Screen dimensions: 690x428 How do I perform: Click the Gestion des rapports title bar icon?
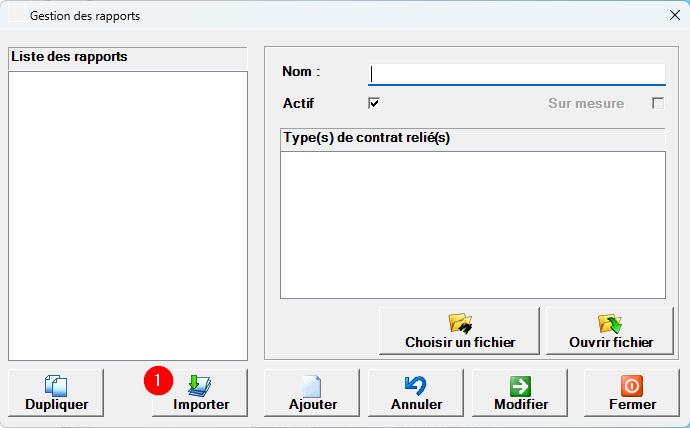click(16, 16)
